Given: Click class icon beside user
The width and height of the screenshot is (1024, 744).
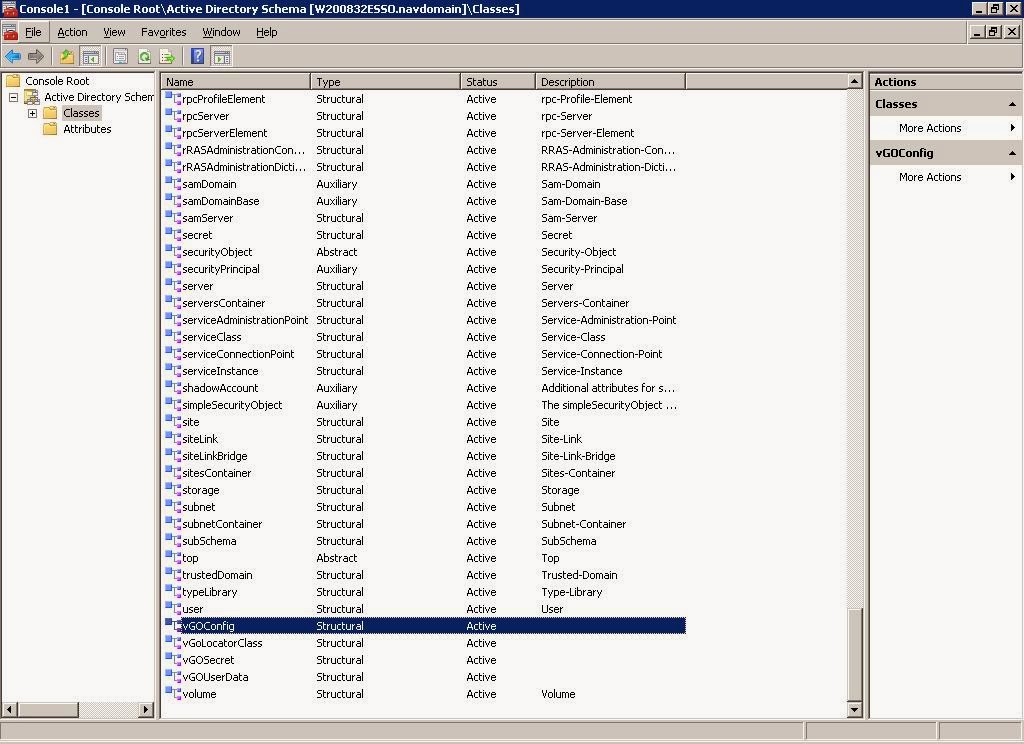Looking at the screenshot, I should tap(172, 607).
